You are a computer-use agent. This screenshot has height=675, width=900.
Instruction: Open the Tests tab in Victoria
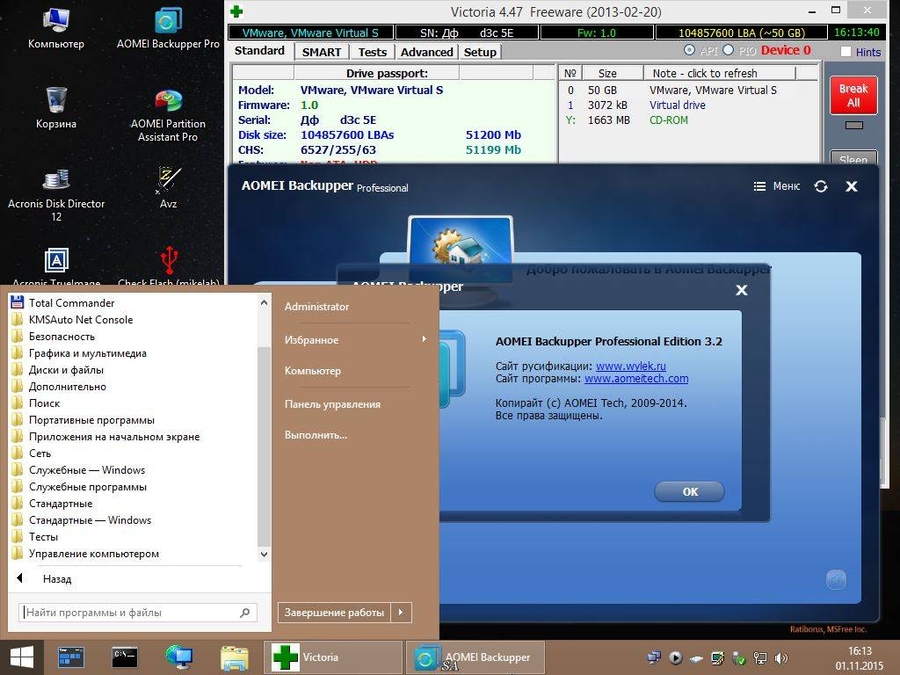click(x=372, y=52)
